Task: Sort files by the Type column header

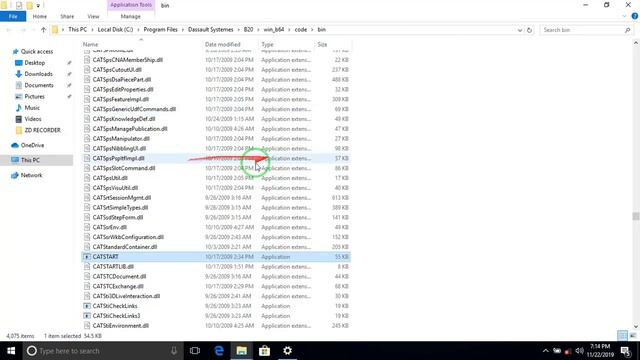Action: [267, 44]
